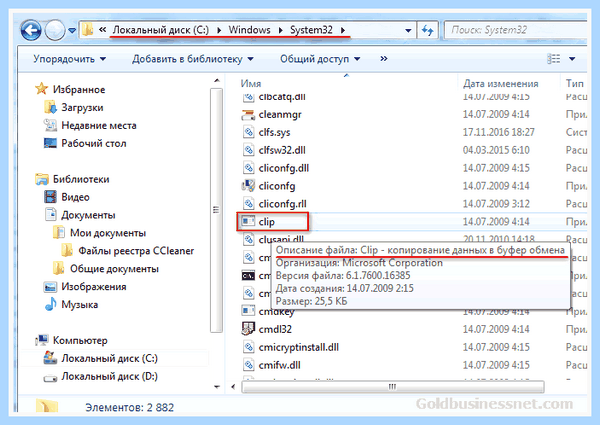Select the cliconfg.rll file icon
This screenshot has width=600, height=425.
click(248, 204)
